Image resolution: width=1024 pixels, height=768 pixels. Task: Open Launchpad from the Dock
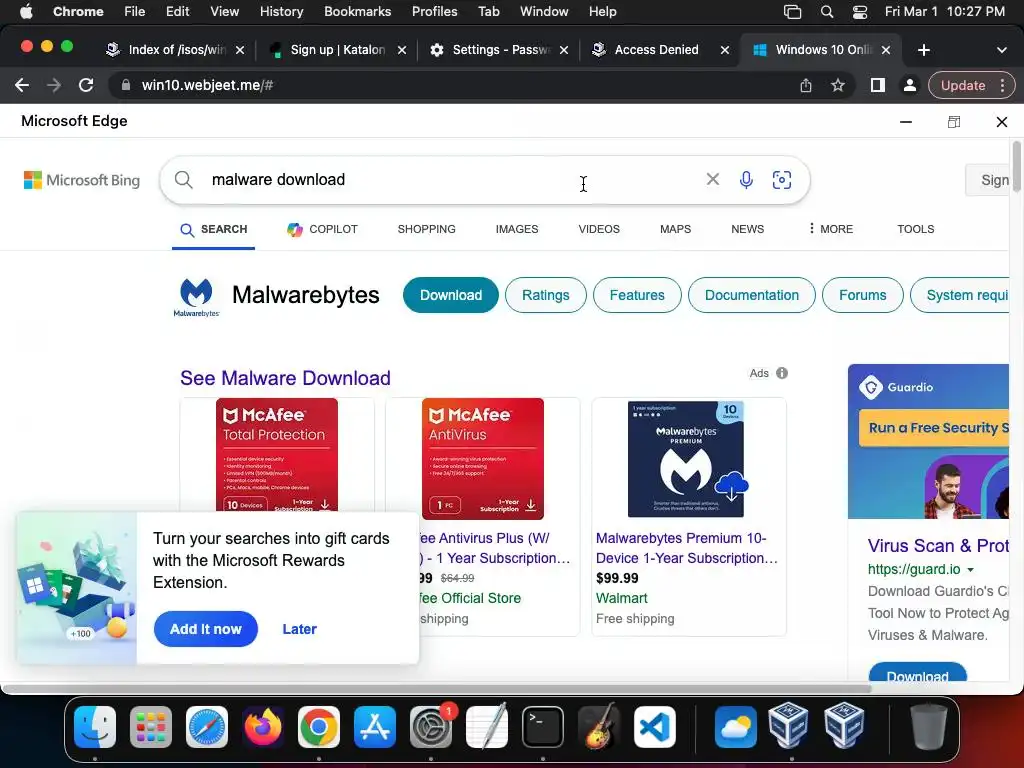(151, 727)
